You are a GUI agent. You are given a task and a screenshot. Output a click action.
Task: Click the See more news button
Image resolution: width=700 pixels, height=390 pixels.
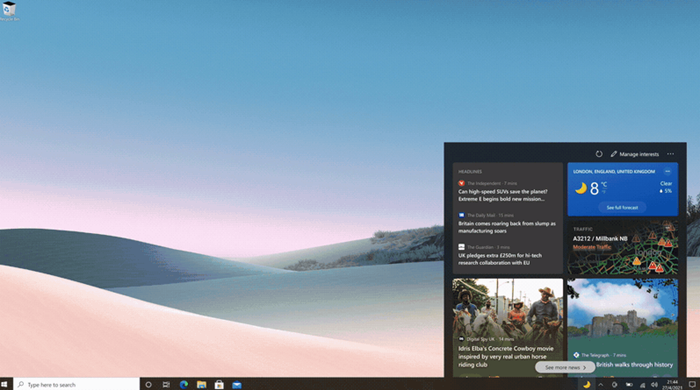(x=565, y=367)
